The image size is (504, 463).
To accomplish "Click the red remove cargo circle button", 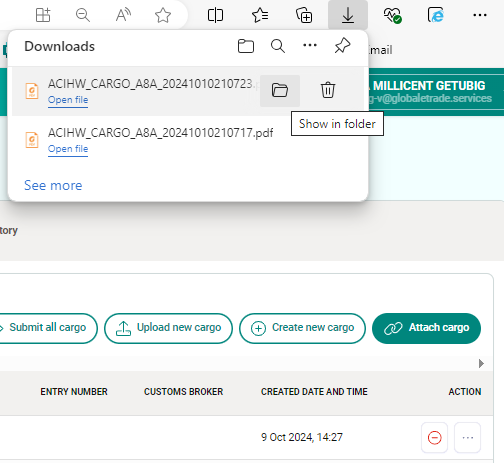I will point(434,438).
